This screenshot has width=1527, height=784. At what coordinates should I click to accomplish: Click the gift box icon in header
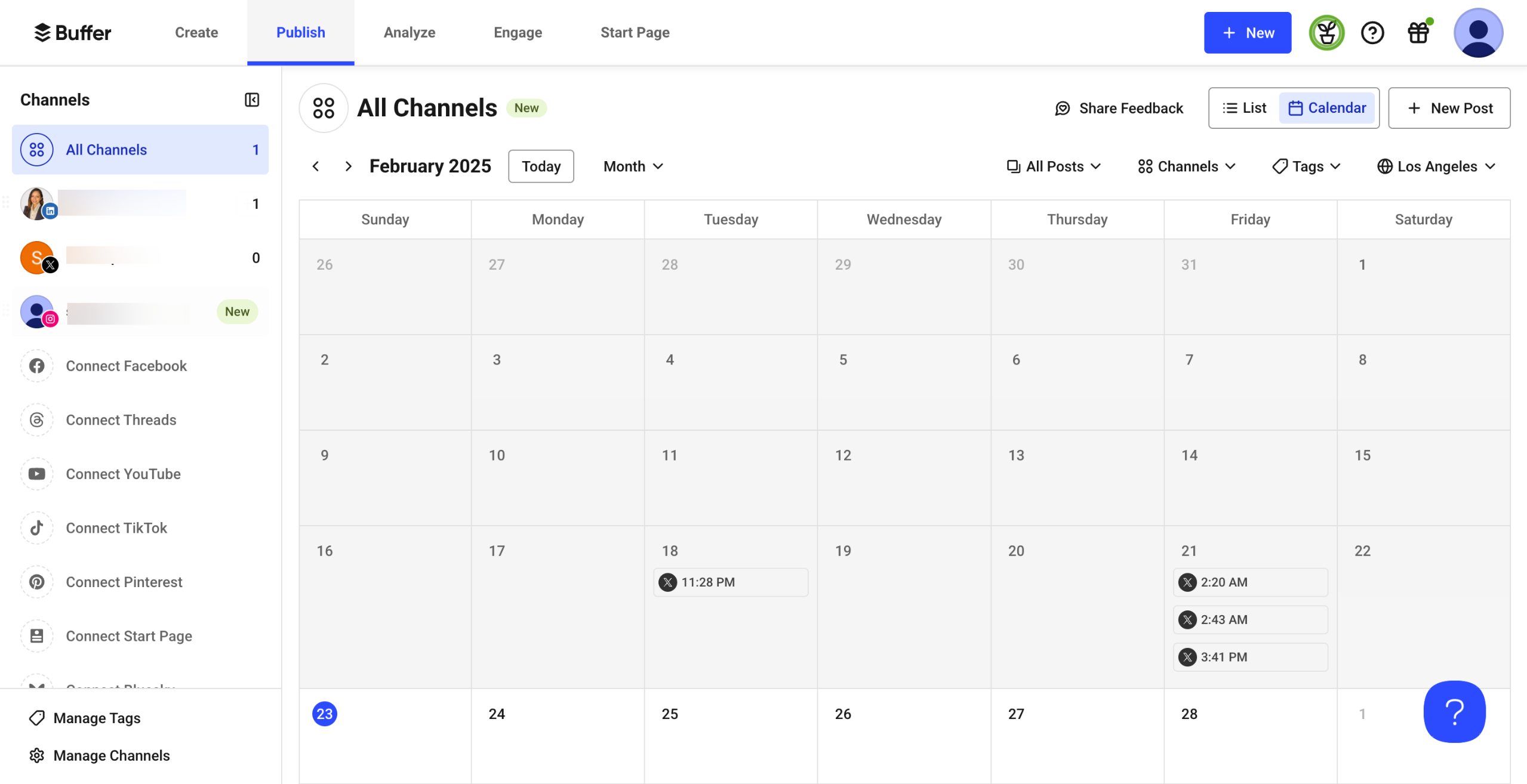point(1418,33)
